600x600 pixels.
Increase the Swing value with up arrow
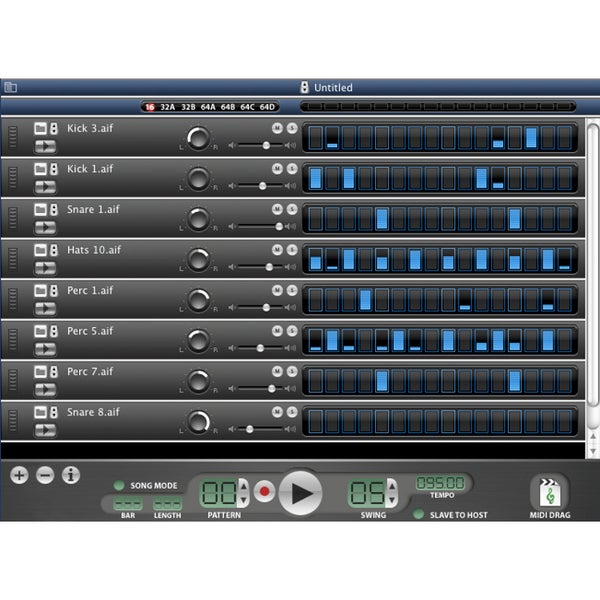392,486
